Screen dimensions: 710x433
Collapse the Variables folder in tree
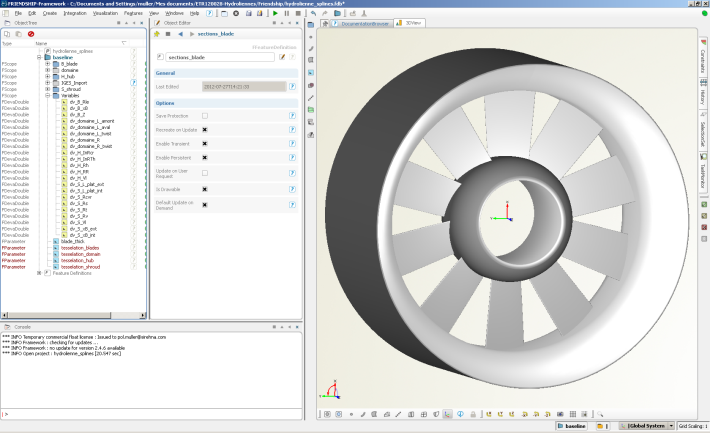click(x=46, y=95)
